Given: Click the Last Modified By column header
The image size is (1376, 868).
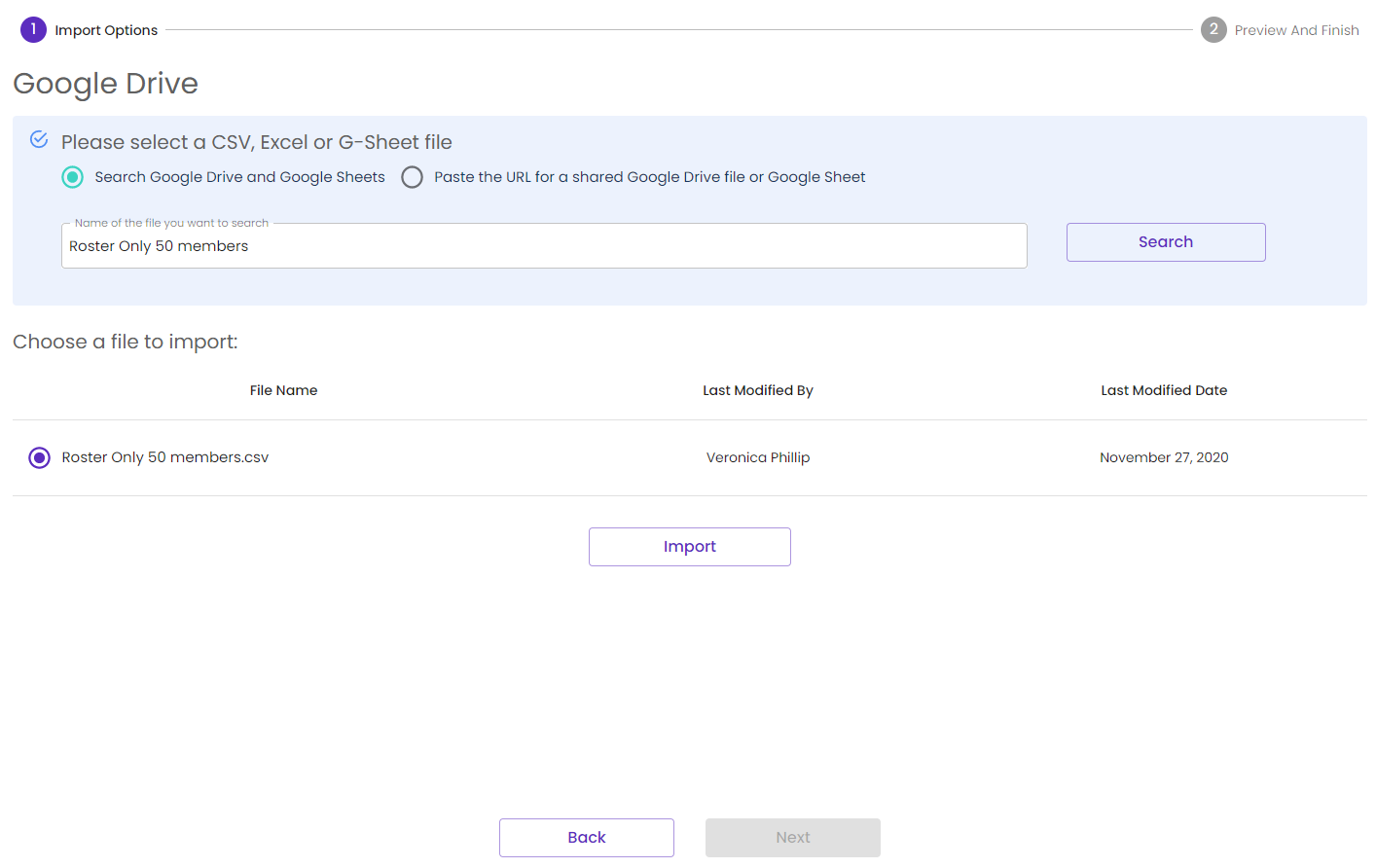Looking at the screenshot, I should coord(757,390).
